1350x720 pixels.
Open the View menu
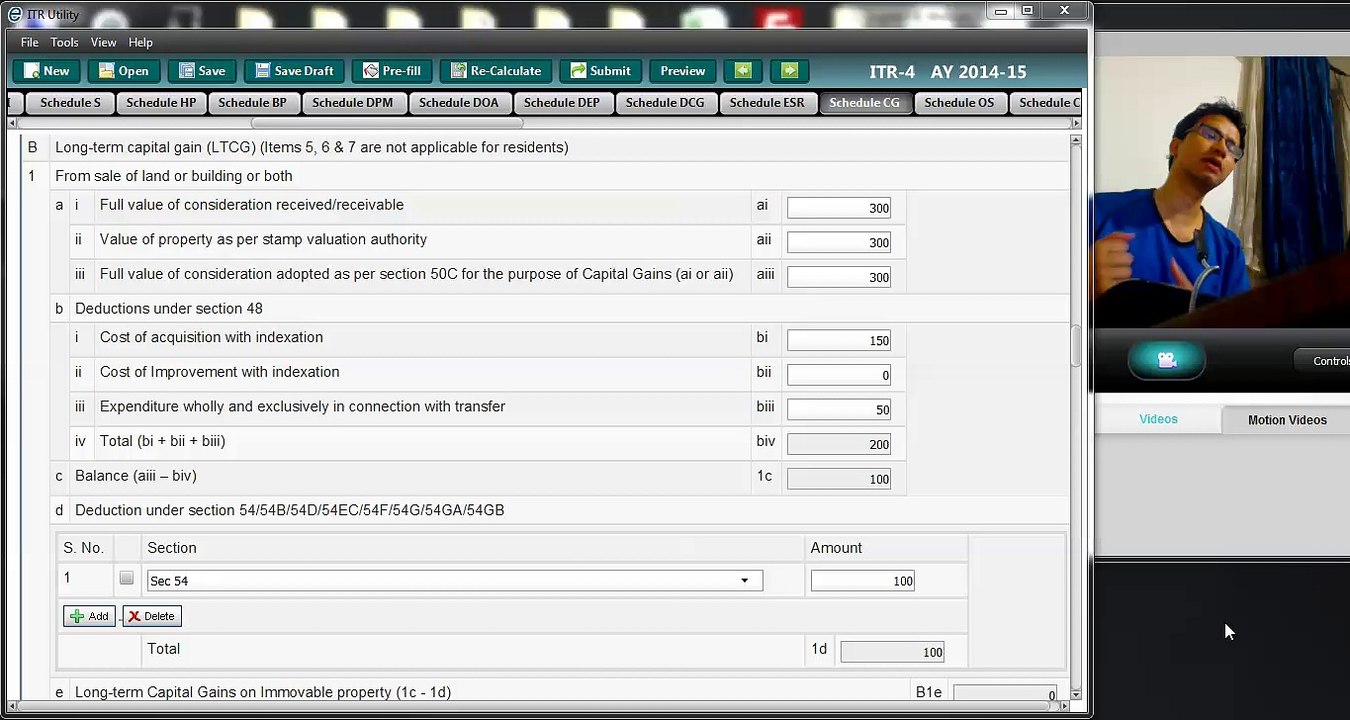point(103,42)
